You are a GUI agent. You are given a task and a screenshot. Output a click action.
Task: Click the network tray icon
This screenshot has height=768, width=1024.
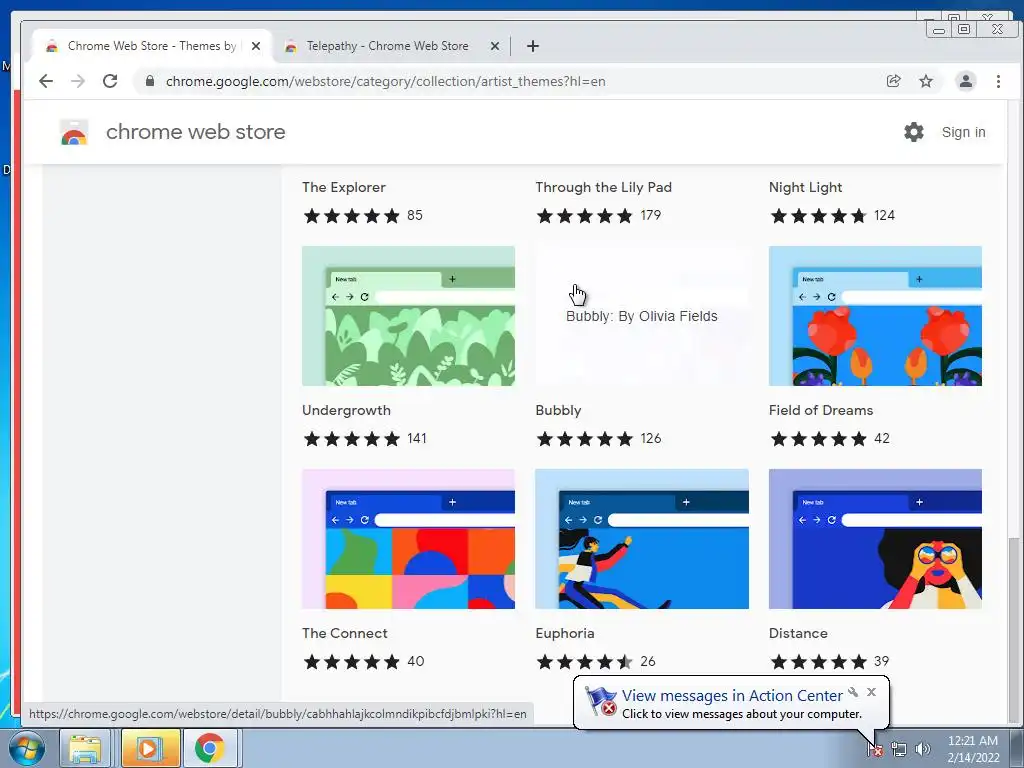tap(899, 749)
